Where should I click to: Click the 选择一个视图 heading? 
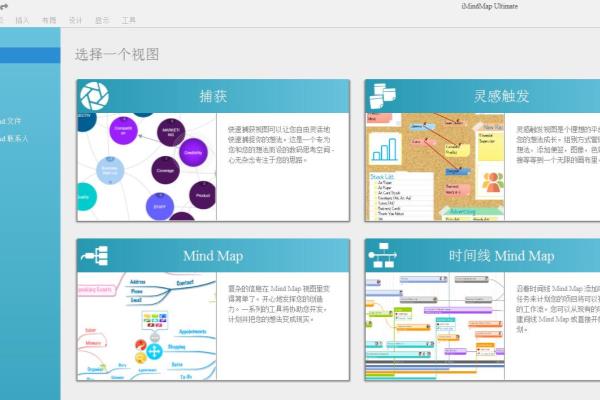point(117,54)
